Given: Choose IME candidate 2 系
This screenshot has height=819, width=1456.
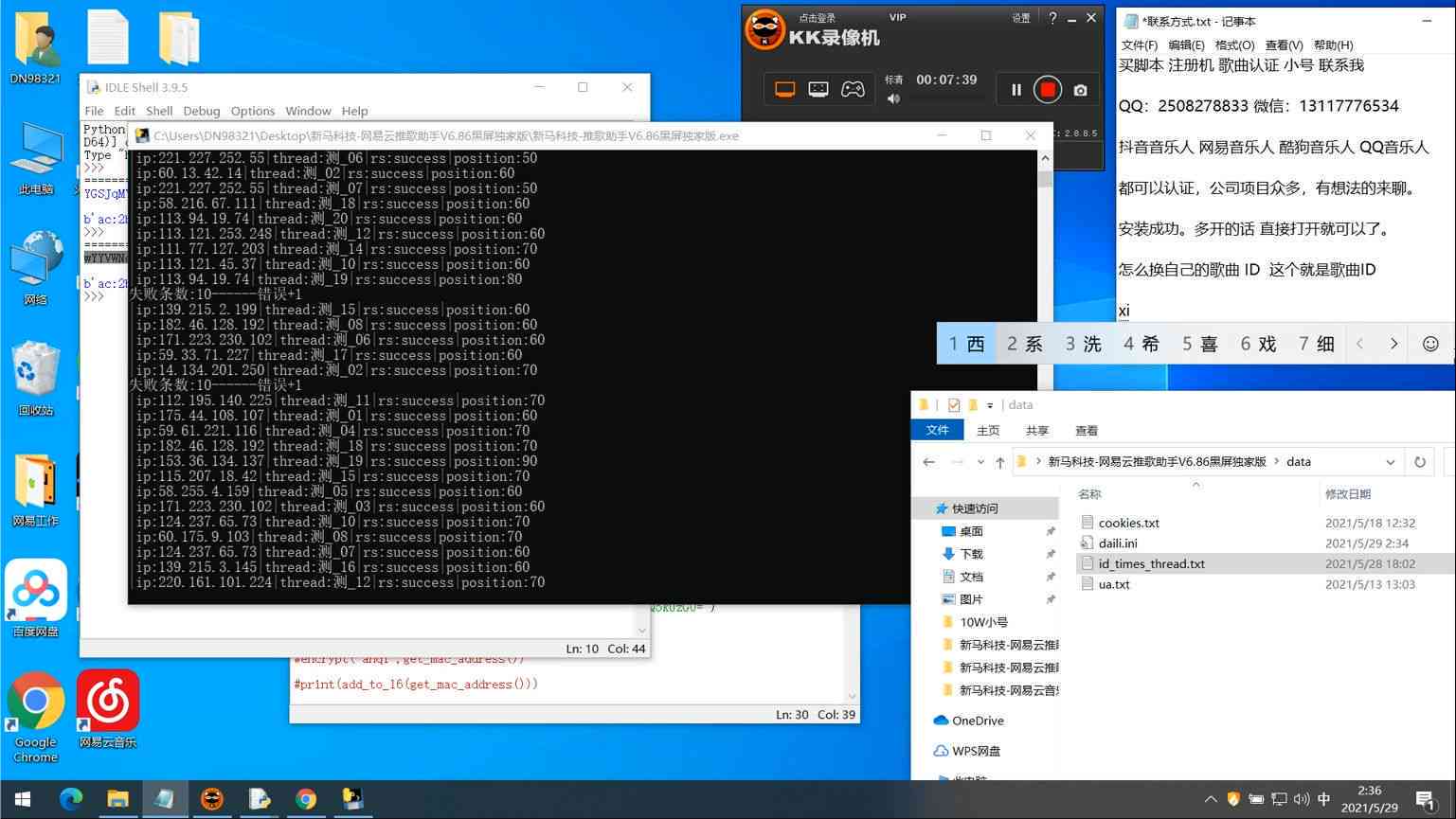Looking at the screenshot, I should tap(1024, 344).
